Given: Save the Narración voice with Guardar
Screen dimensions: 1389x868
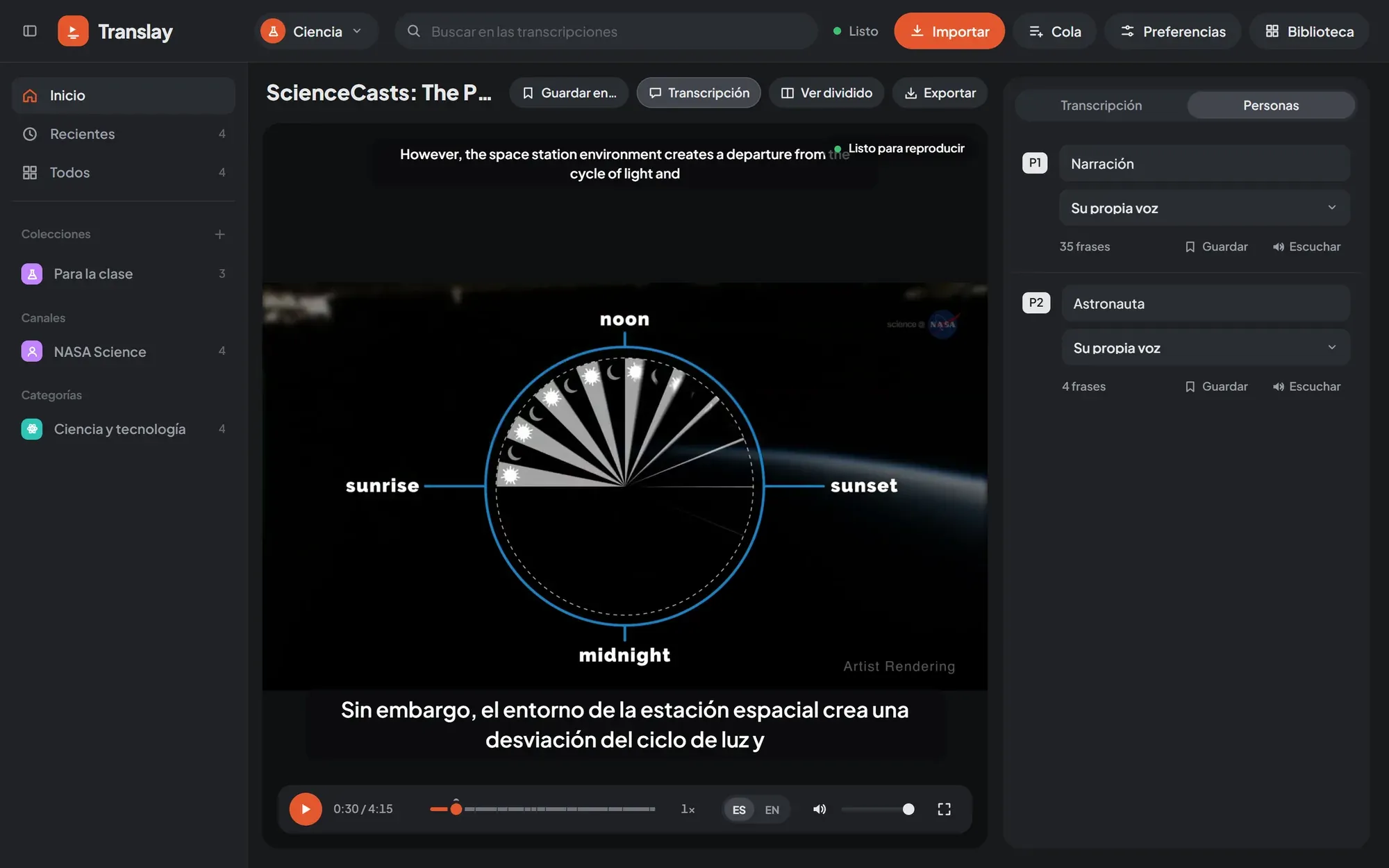Looking at the screenshot, I should coord(1216,247).
